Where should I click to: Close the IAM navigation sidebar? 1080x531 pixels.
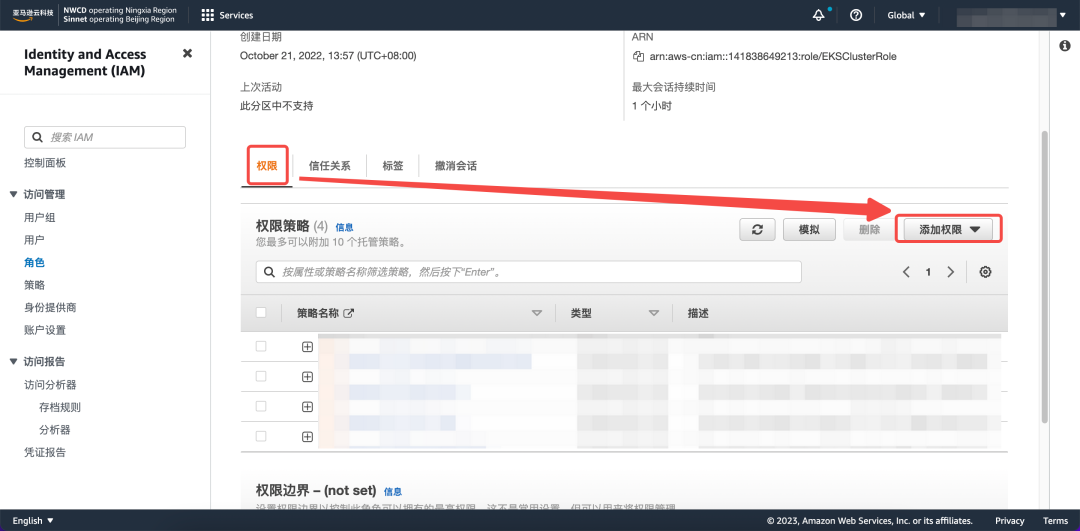tap(187, 54)
